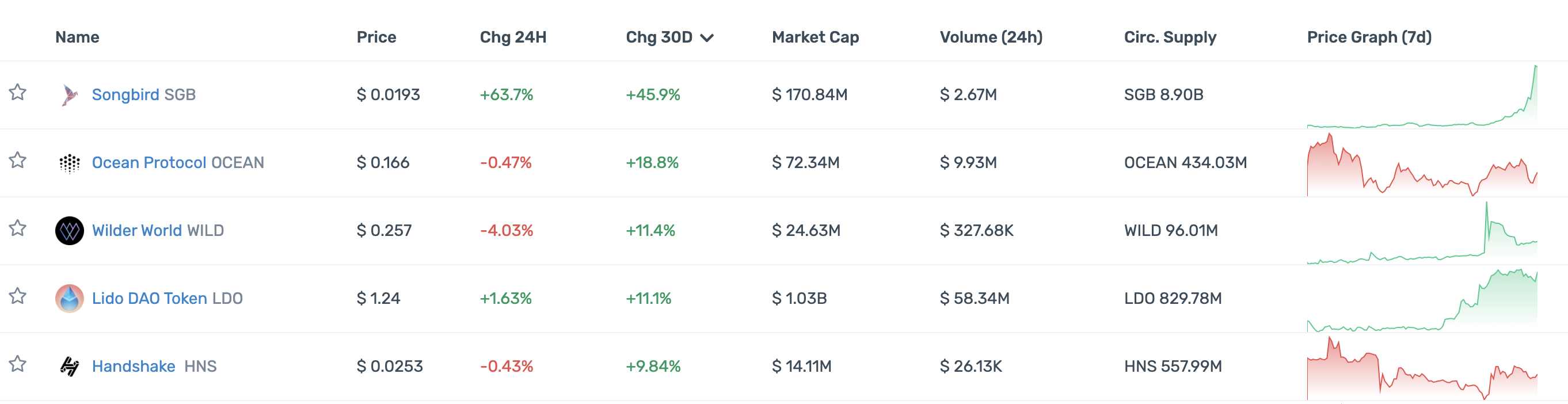
Task: Click the Songbird bird logo icon
Action: (70, 95)
